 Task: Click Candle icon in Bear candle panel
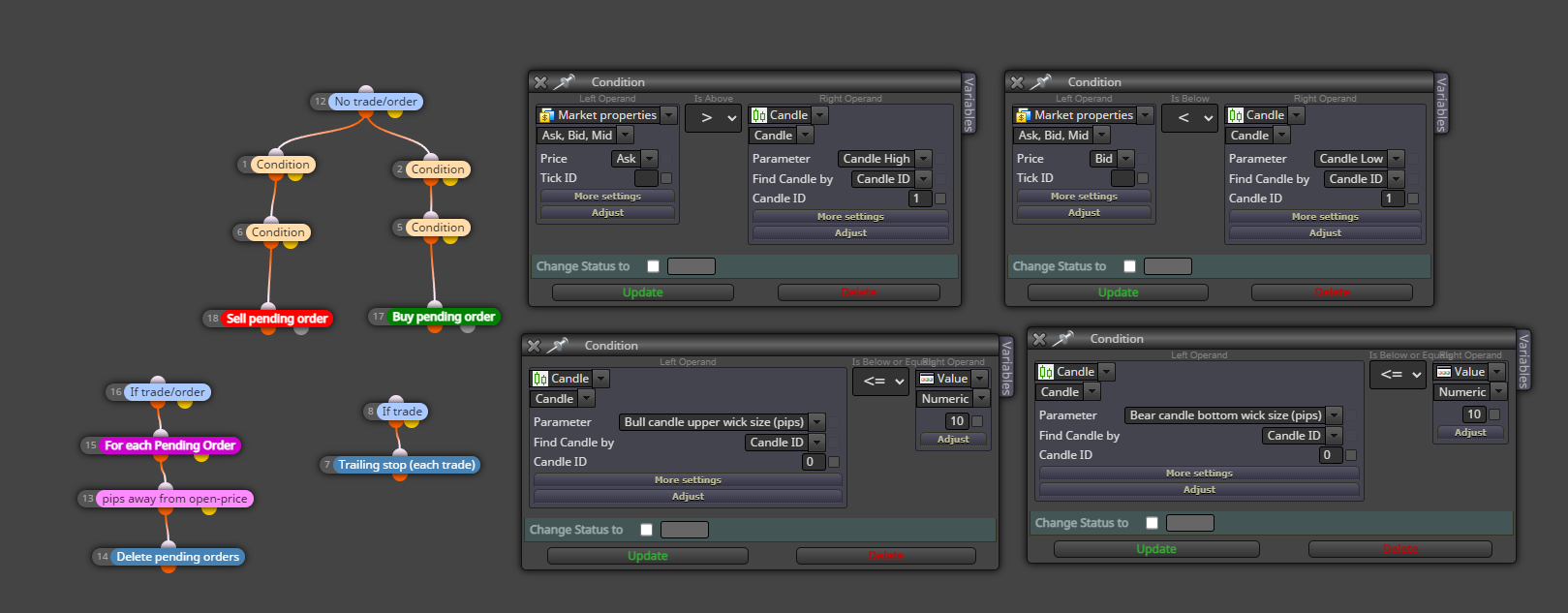click(x=1046, y=372)
